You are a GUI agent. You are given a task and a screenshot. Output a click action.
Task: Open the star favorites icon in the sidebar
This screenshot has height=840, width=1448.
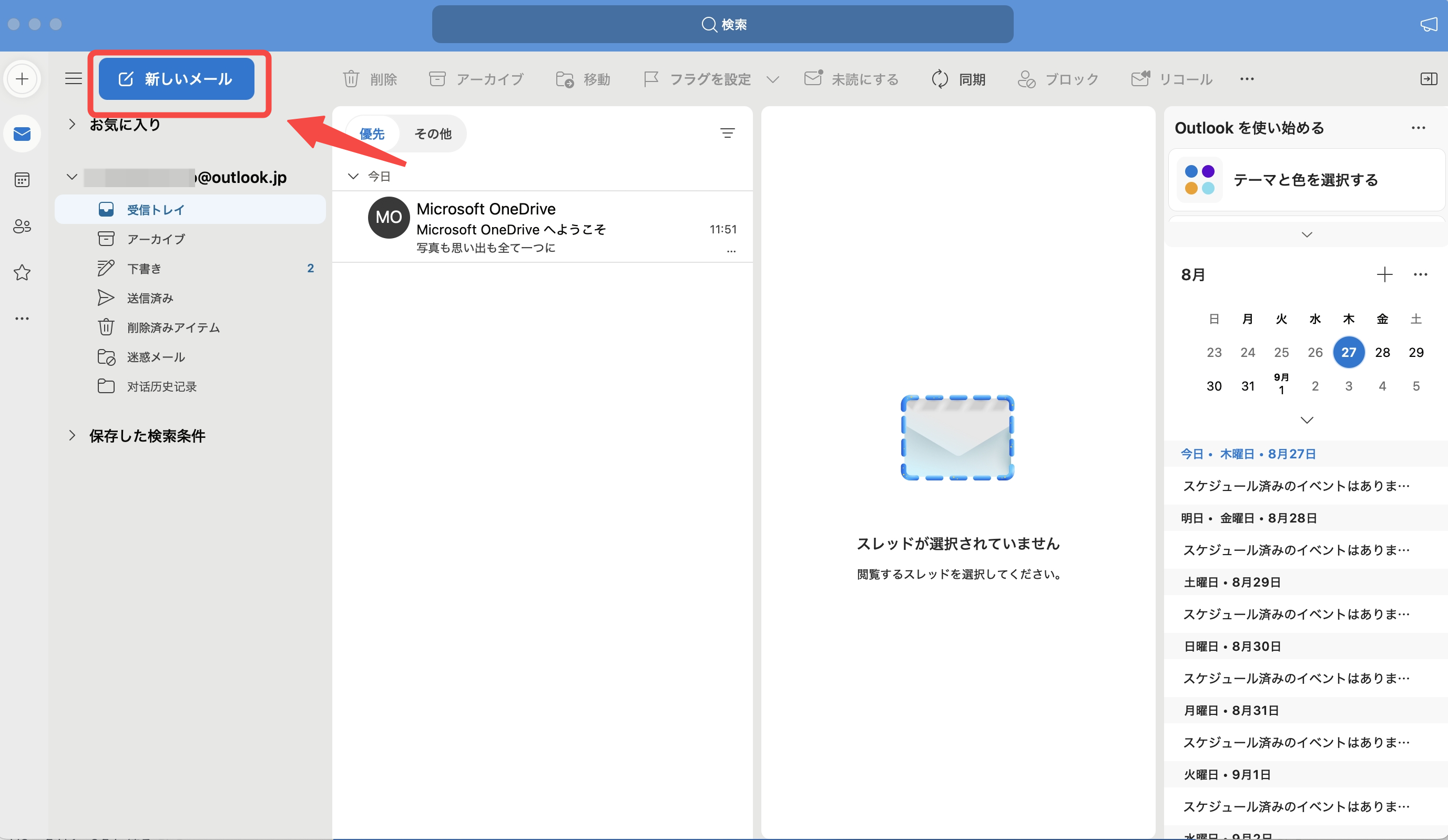tap(22, 272)
